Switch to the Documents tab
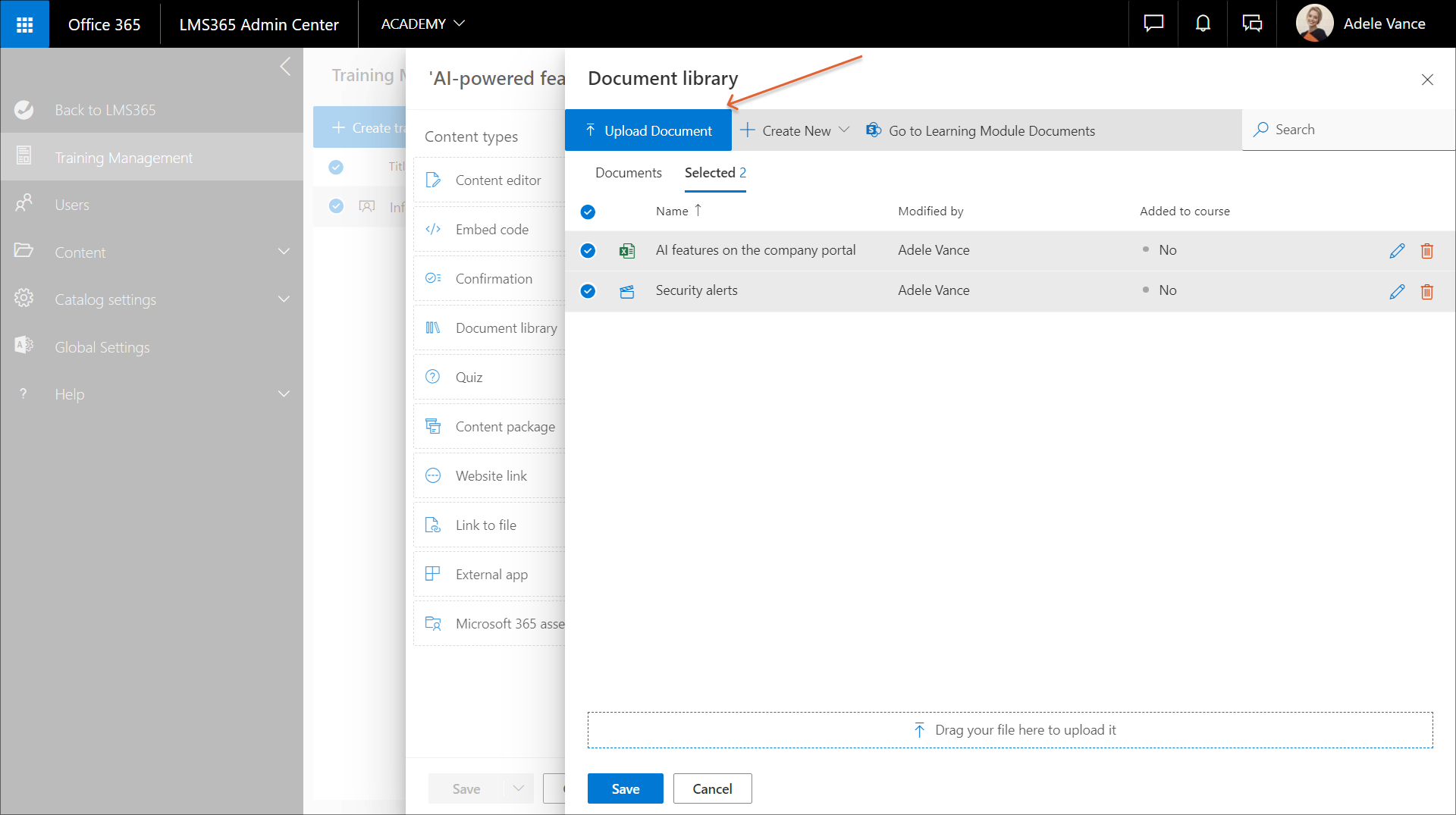 pyautogui.click(x=628, y=173)
